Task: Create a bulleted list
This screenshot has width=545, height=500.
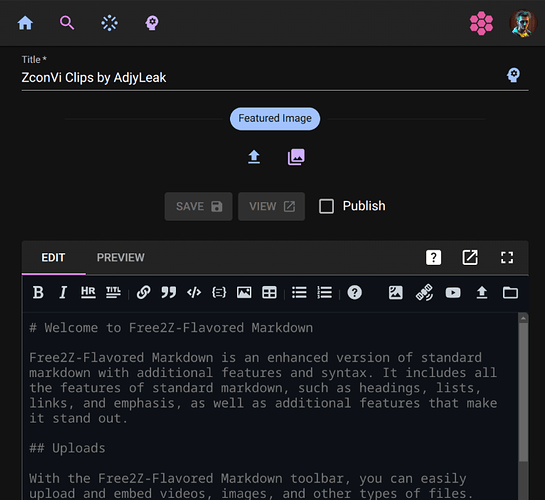Action: 299,293
